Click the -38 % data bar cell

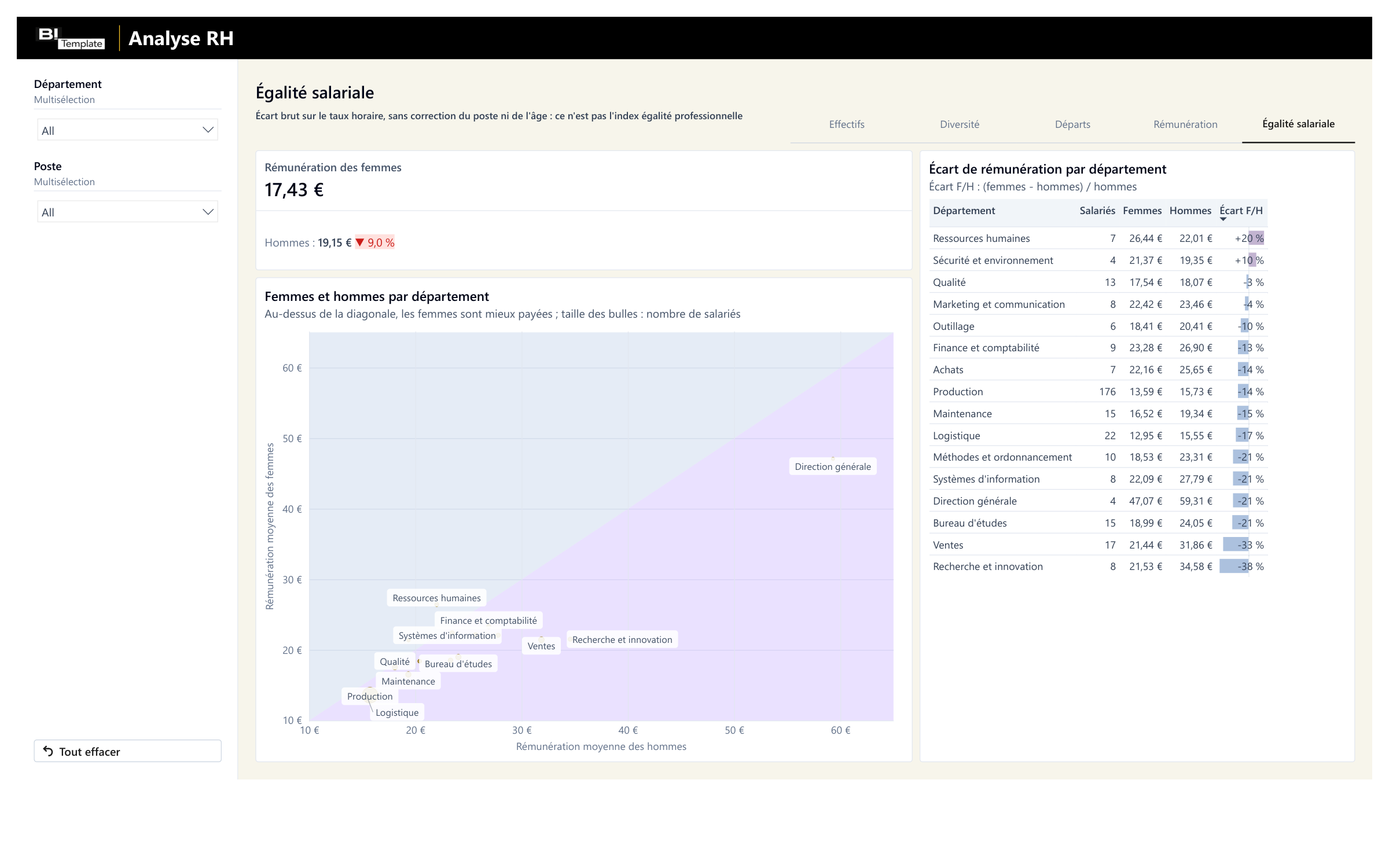1242,567
